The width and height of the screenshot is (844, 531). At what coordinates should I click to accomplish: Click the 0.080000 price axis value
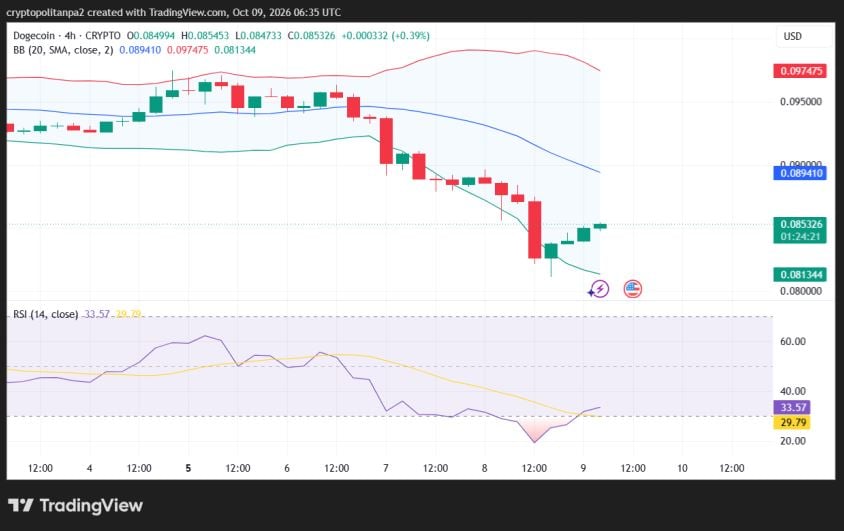pyautogui.click(x=801, y=291)
